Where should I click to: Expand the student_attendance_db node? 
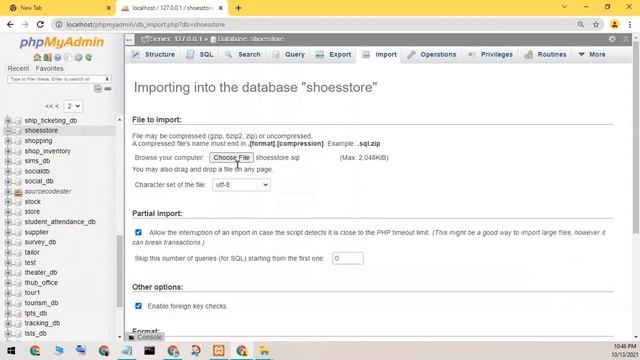[x=8, y=222]
